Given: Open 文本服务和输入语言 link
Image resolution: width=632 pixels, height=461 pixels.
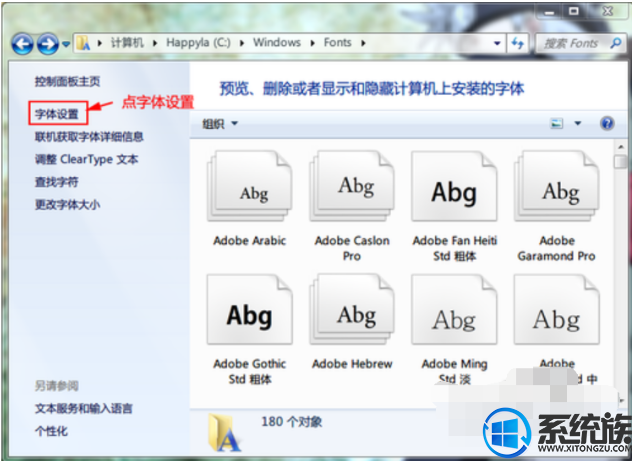Looking at the screenshot, I should click(83, 409).
